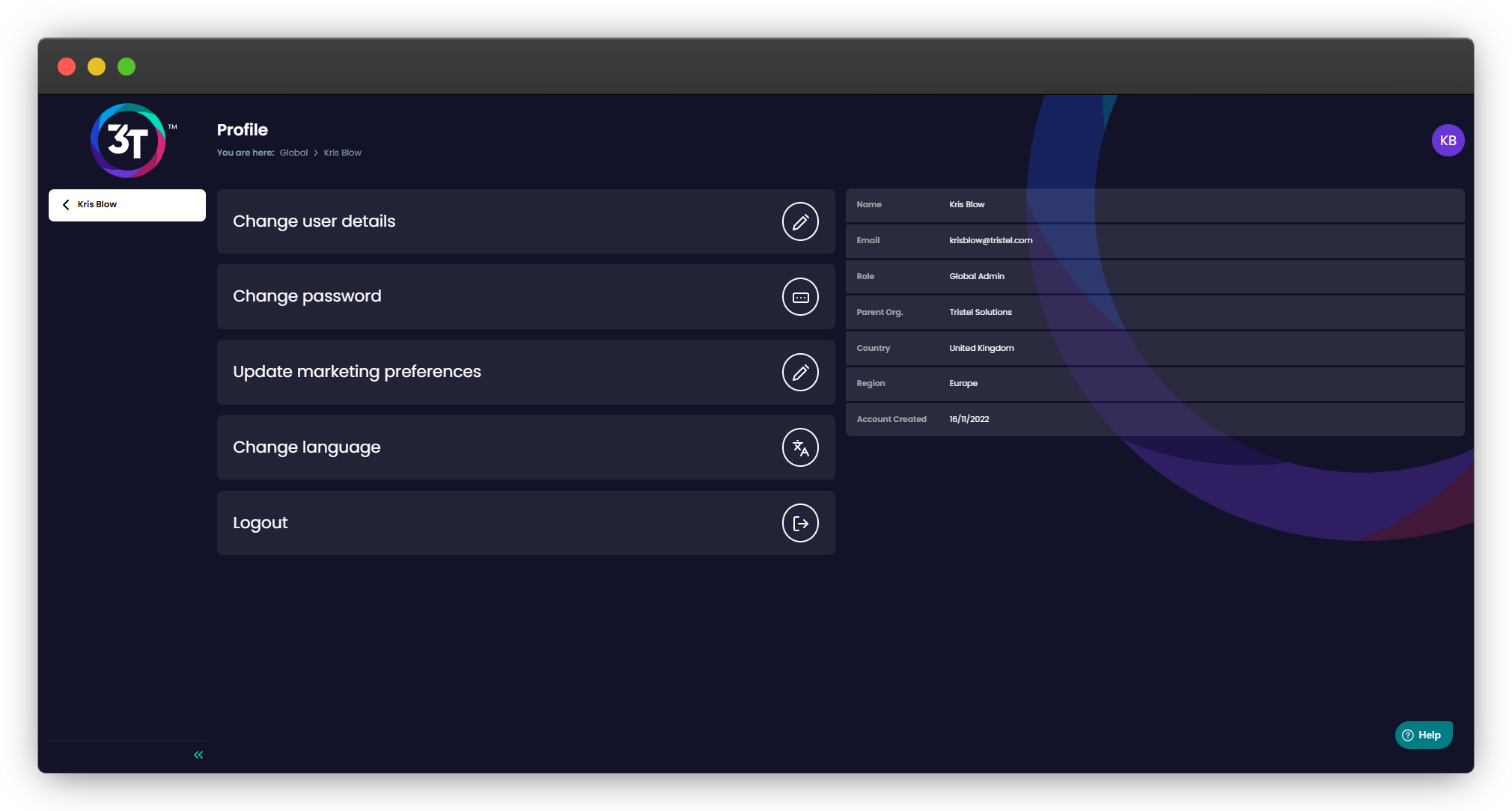Screen dimensions: 1512x811
Task: Click the Logout row text
Action: click(x=260, y=523)
